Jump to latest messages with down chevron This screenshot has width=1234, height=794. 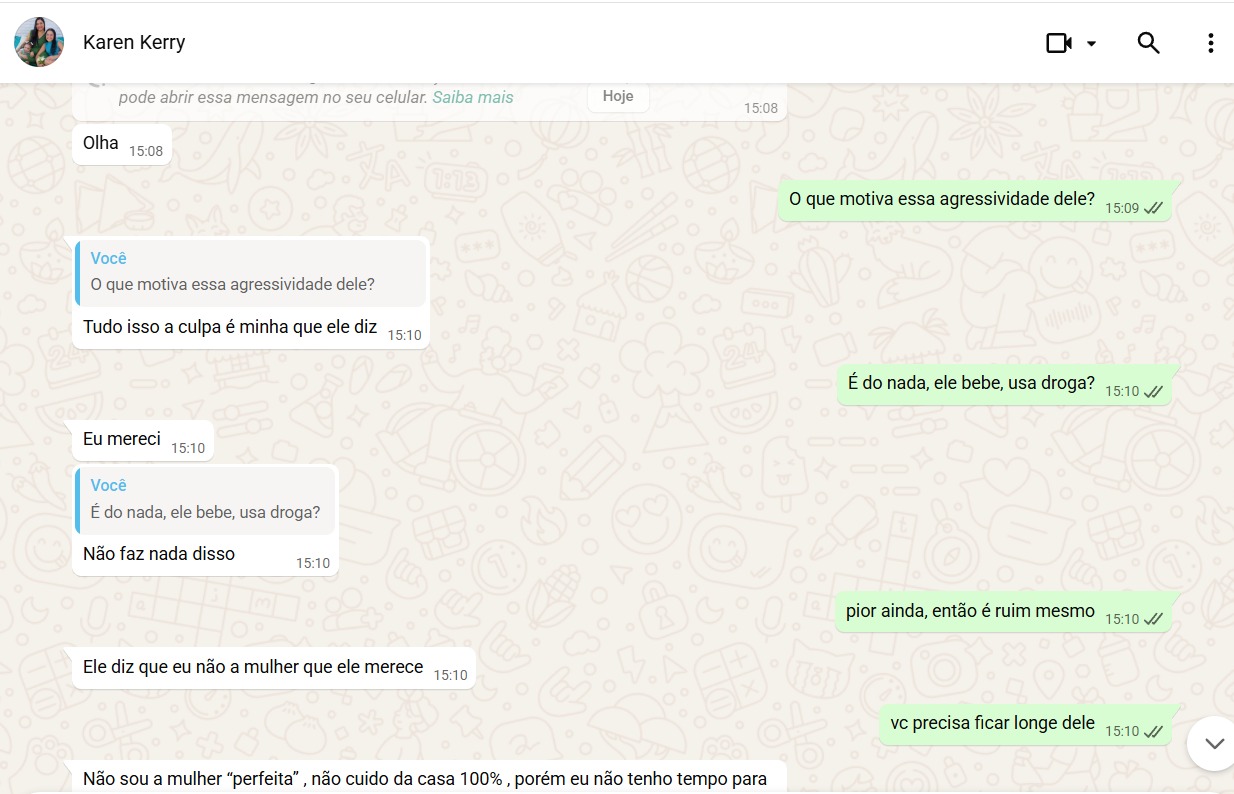tap(1214, 743)
